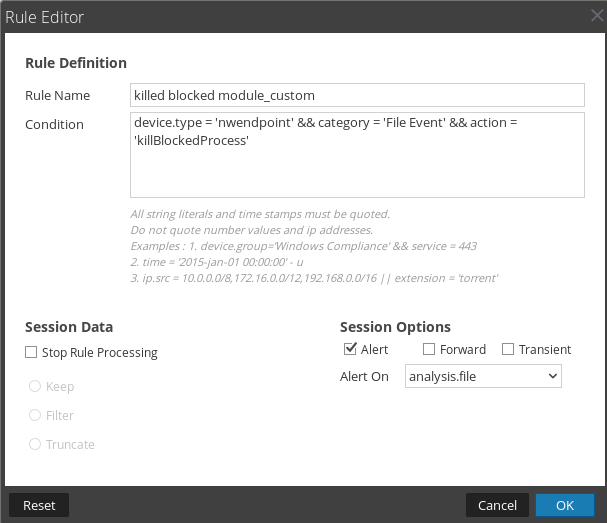This screenshot has height=523, width=607.
Task: Tick the Forward checkbox
Action: (x=429, y=349)
